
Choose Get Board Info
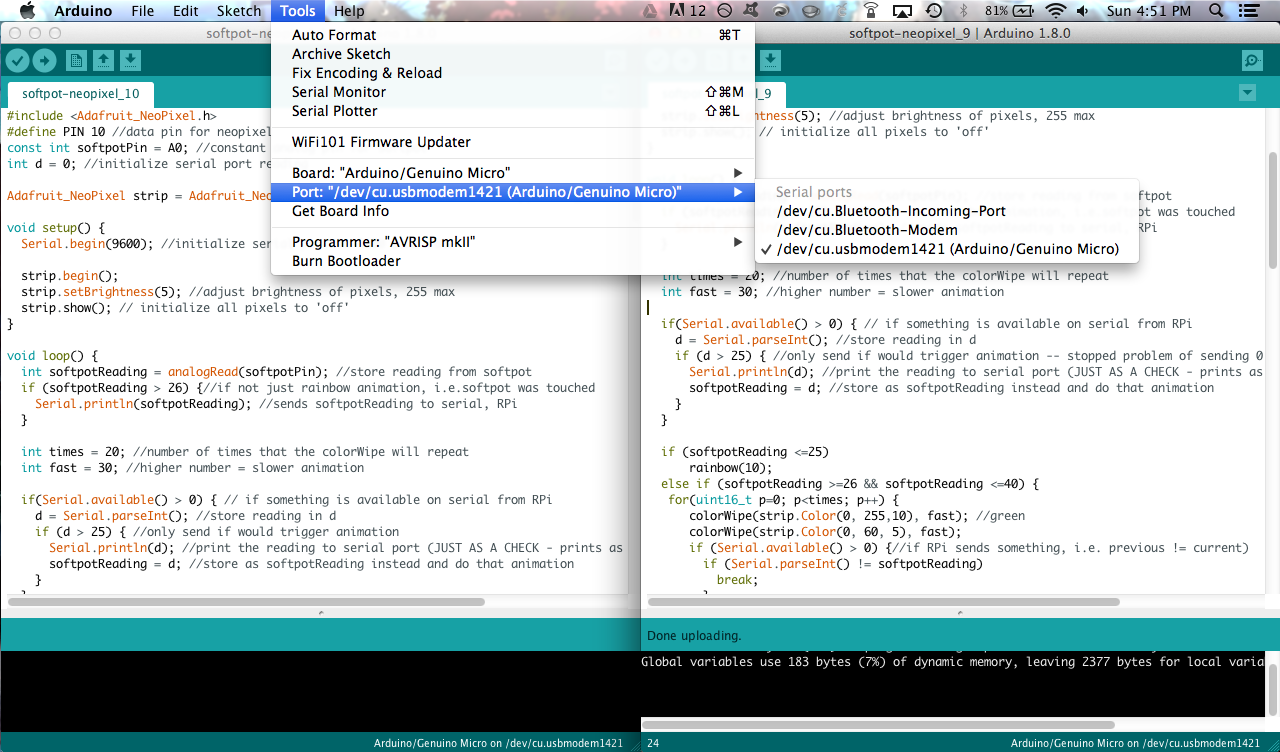[x=513, y=211]
